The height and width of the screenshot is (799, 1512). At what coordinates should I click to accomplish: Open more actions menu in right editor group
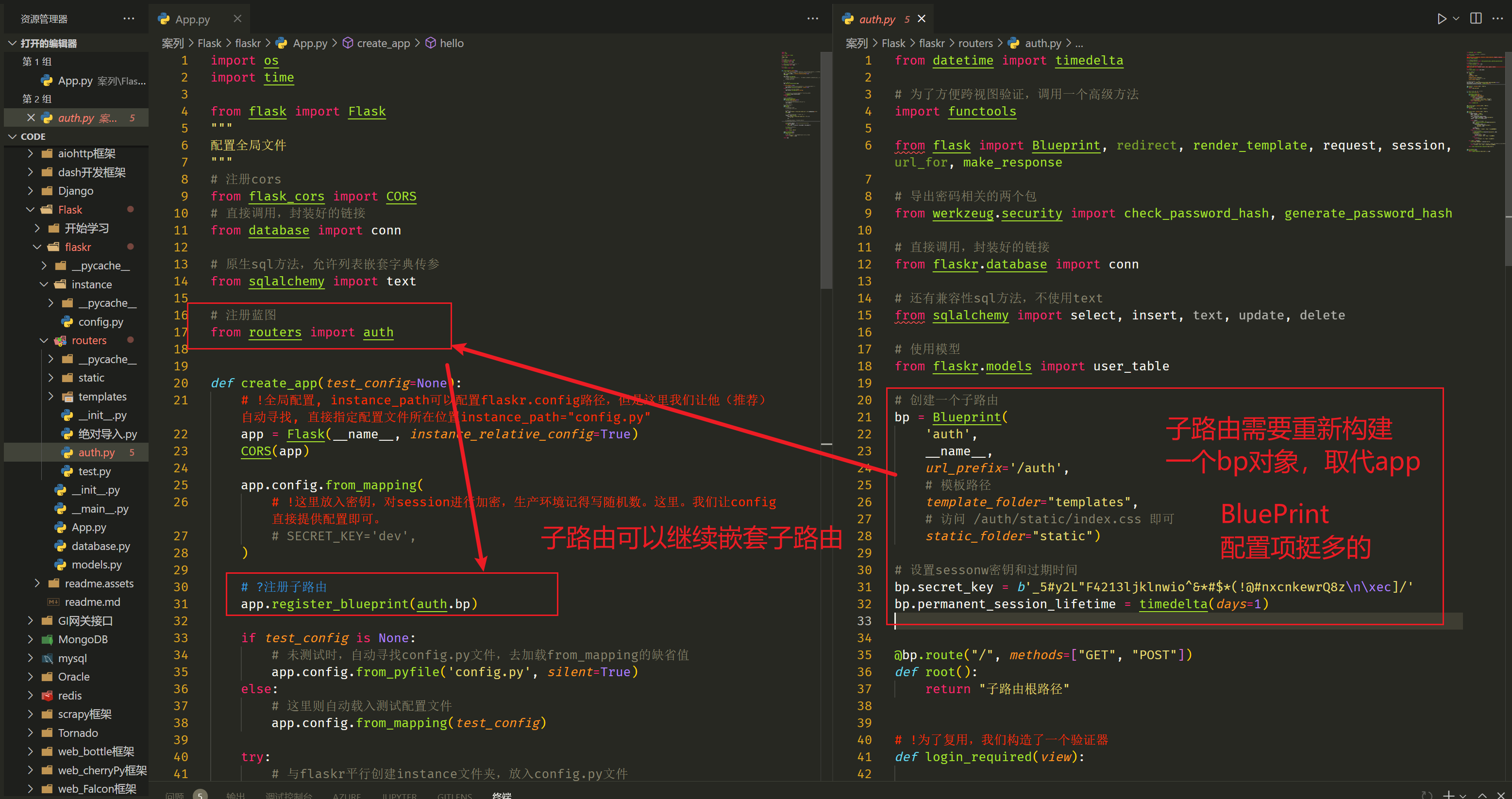click(x=1497, y=19)
